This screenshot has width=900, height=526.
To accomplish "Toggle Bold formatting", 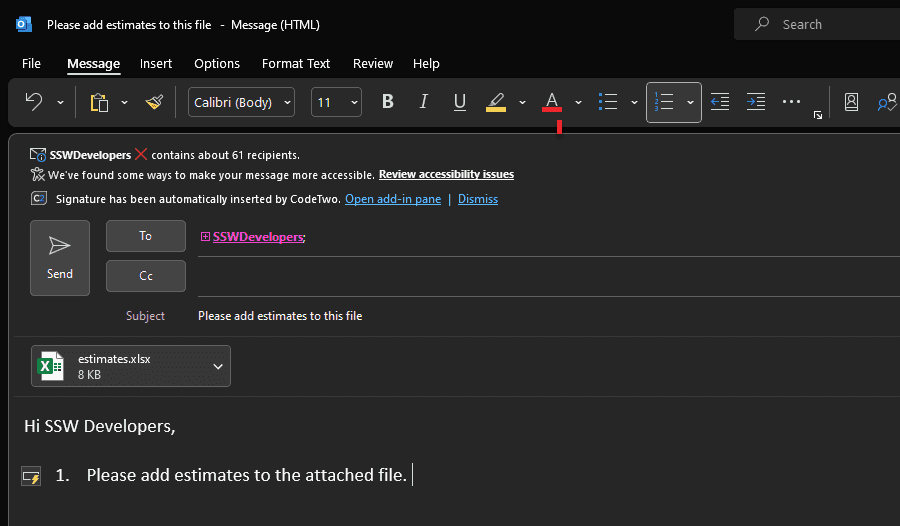I will coord(388,102).
